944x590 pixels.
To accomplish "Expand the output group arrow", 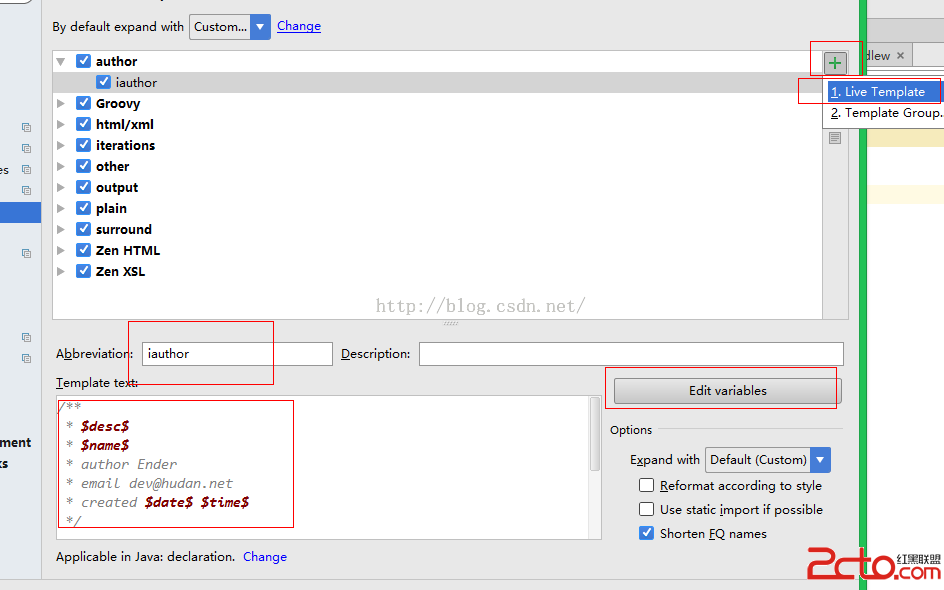I will pos(61,188).
